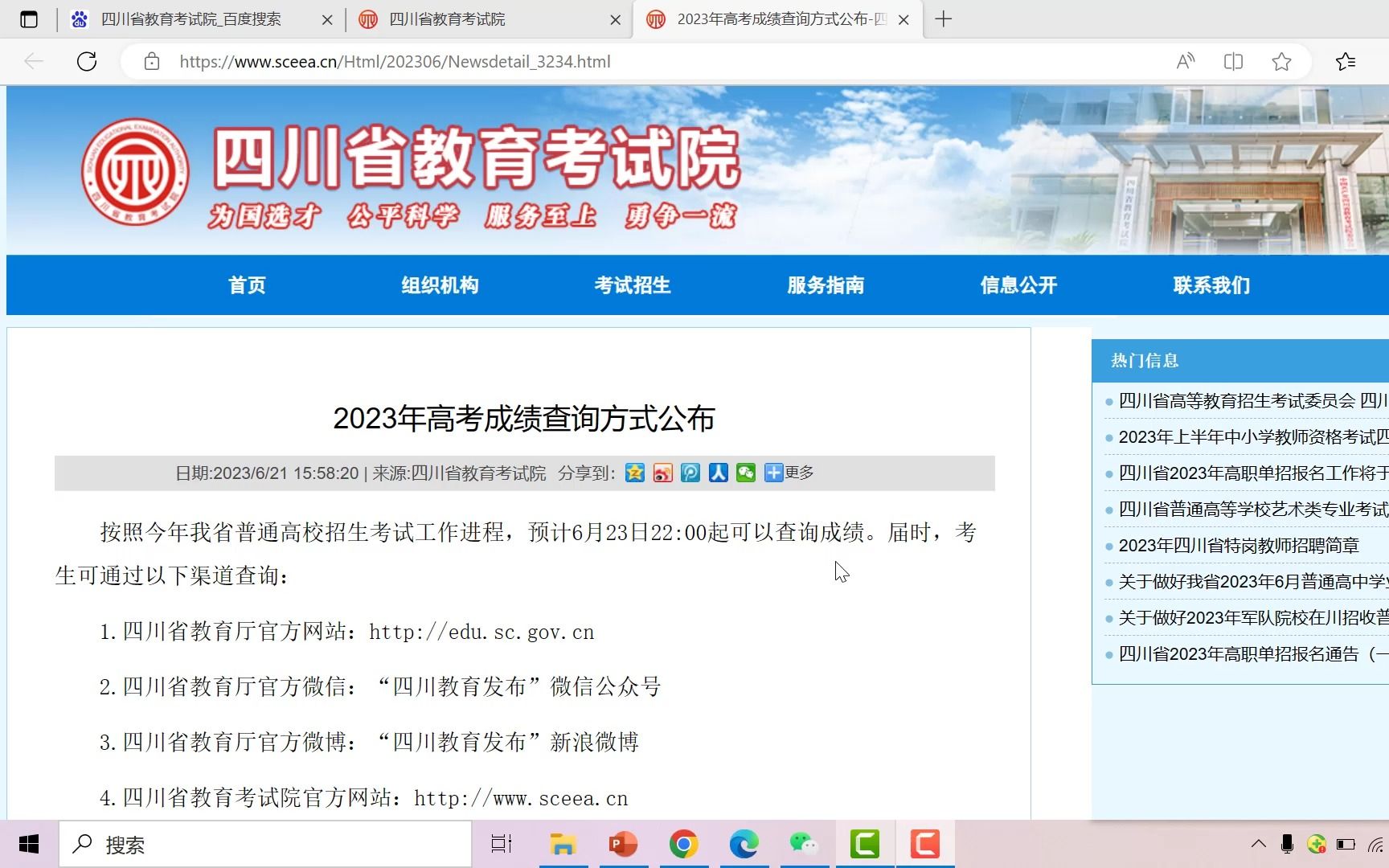The width and height of the screenshot is (1389, 868).
Task: Click list item 3 about 新浪微博
Action: [369, 742]
